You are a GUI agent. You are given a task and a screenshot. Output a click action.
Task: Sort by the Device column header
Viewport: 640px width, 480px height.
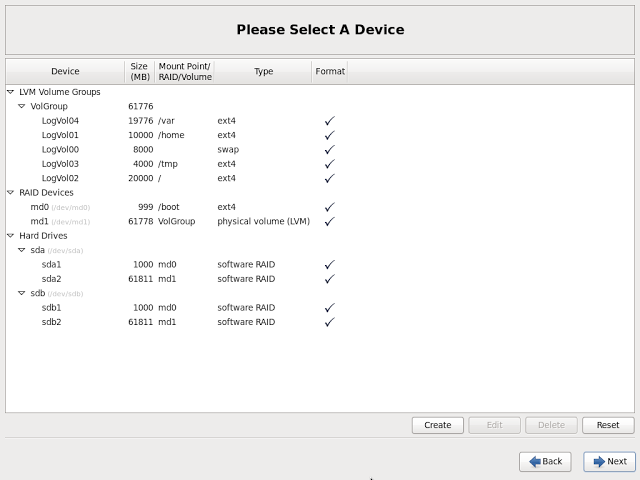coord(65,71)
